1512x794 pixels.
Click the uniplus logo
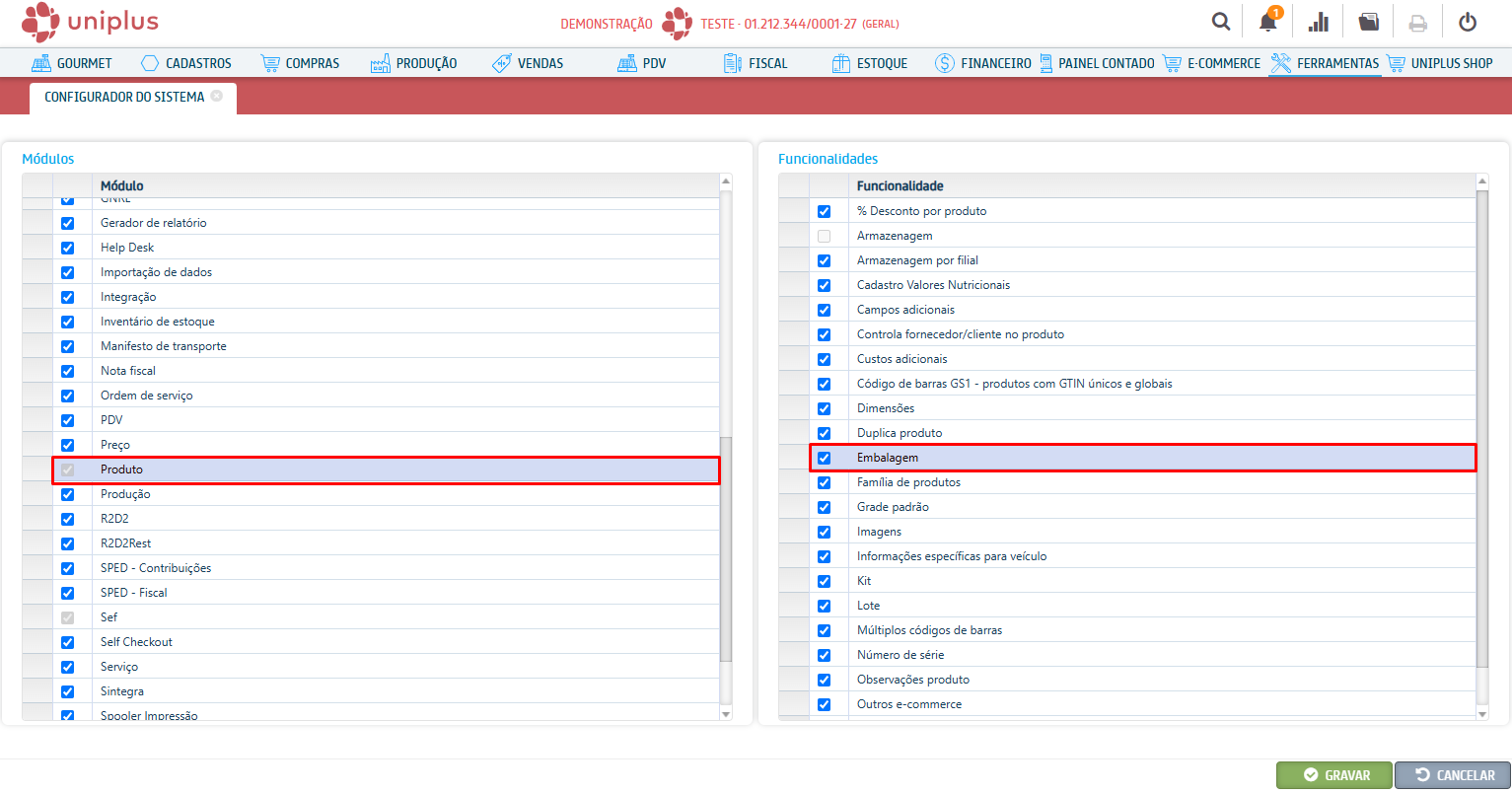(x=90, y=22)
